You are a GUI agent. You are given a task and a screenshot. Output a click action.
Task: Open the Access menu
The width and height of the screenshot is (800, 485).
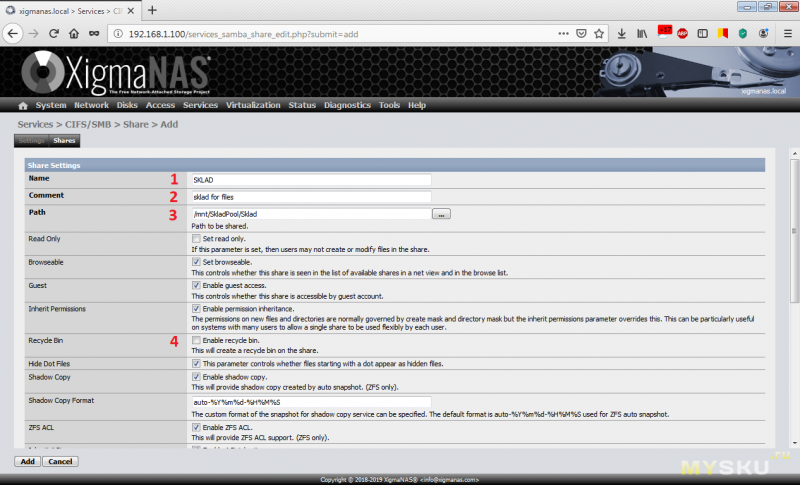point(160,105)
